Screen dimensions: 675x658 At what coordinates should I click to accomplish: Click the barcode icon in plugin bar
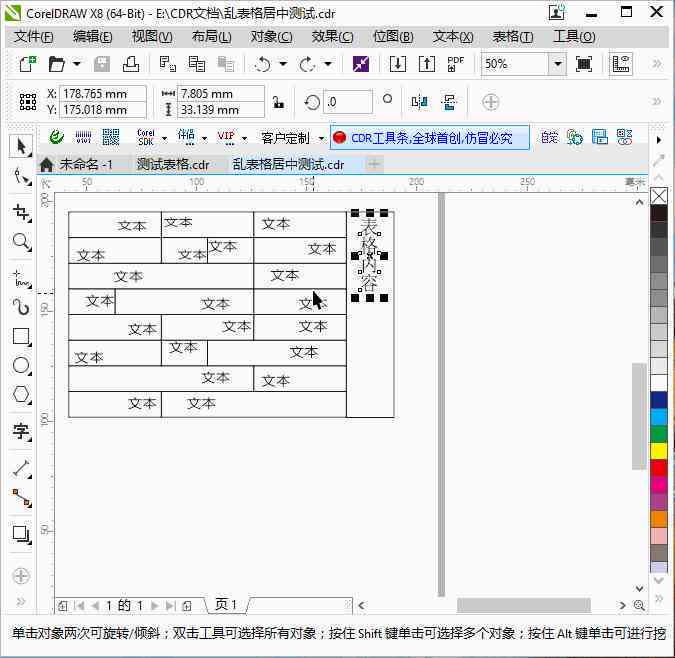coord(83,138)
